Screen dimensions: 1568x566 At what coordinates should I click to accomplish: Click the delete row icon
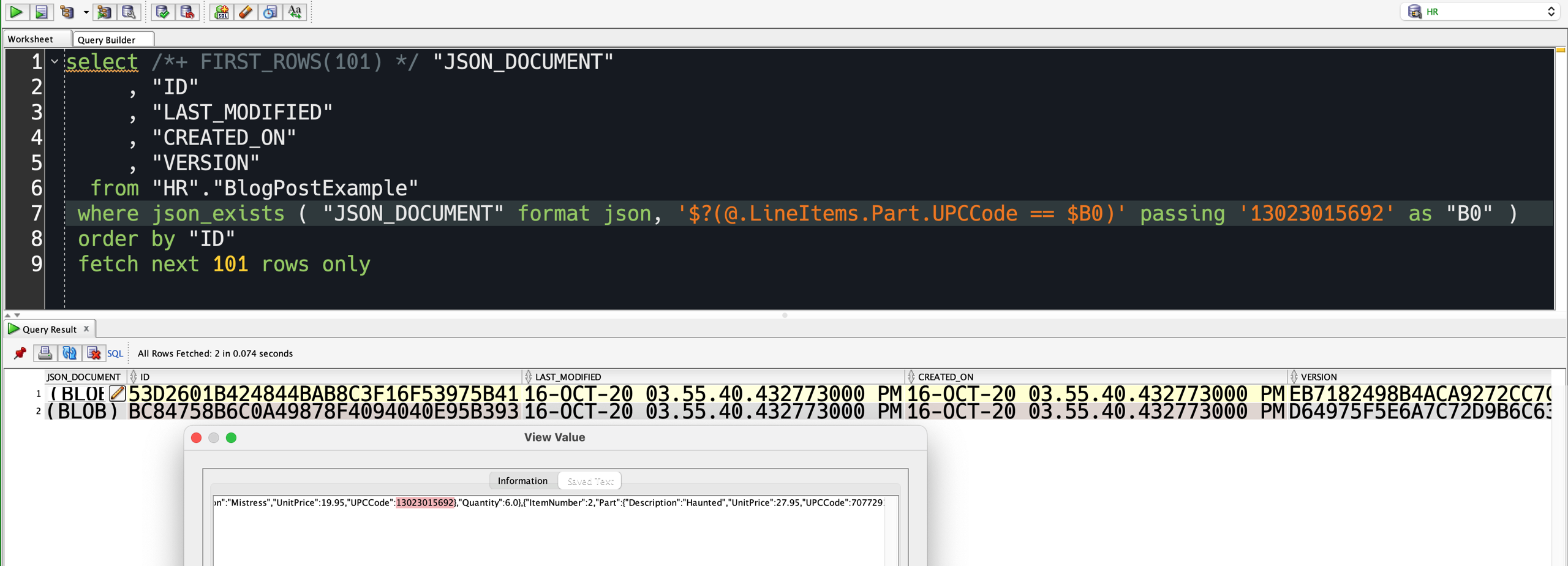94,353
